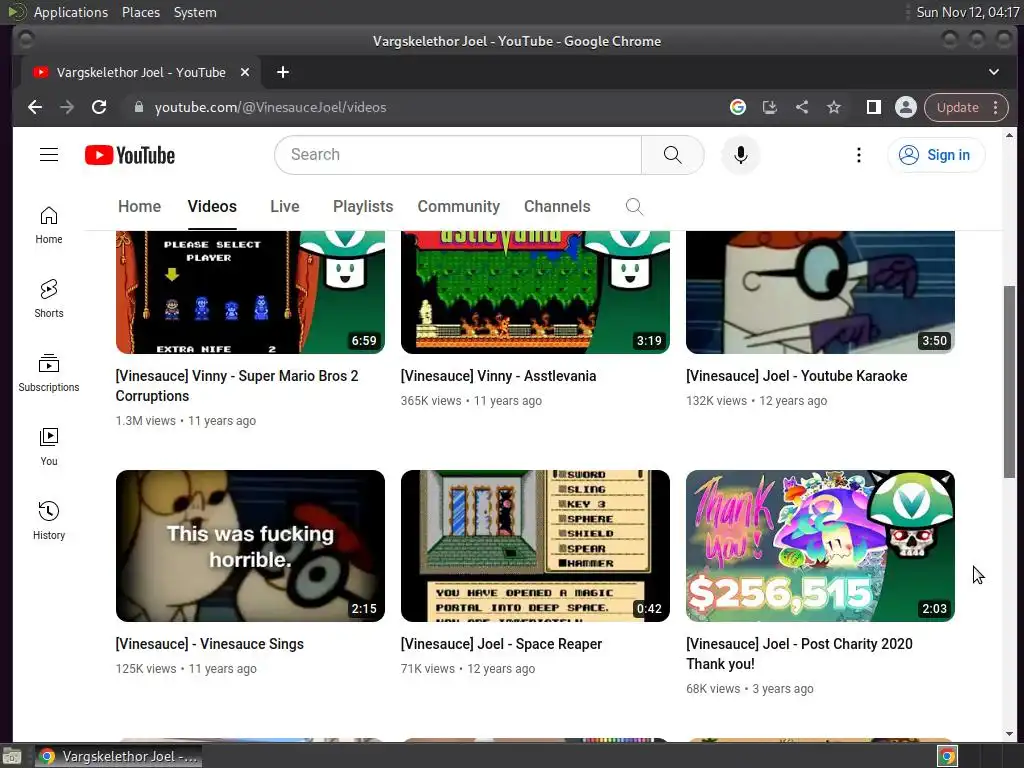This screenshot has height=768, width=1024.
Task: Click the title "[Vinesauce] Joel - Space Reaper"
Action: pyautogui.click(x=502, y=644)
